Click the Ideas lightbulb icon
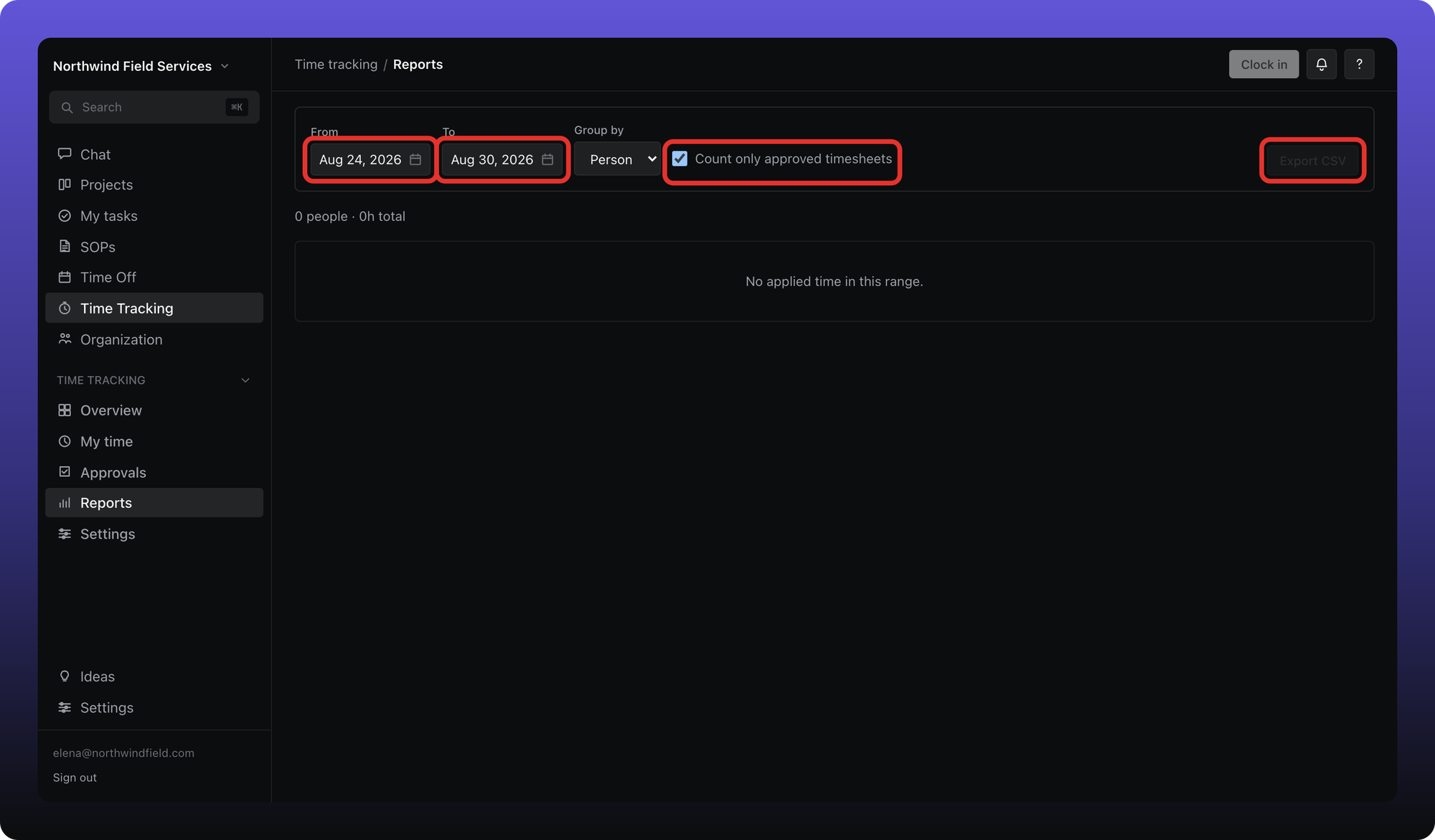Screen dimensions: 1435x840 [65, 676]
